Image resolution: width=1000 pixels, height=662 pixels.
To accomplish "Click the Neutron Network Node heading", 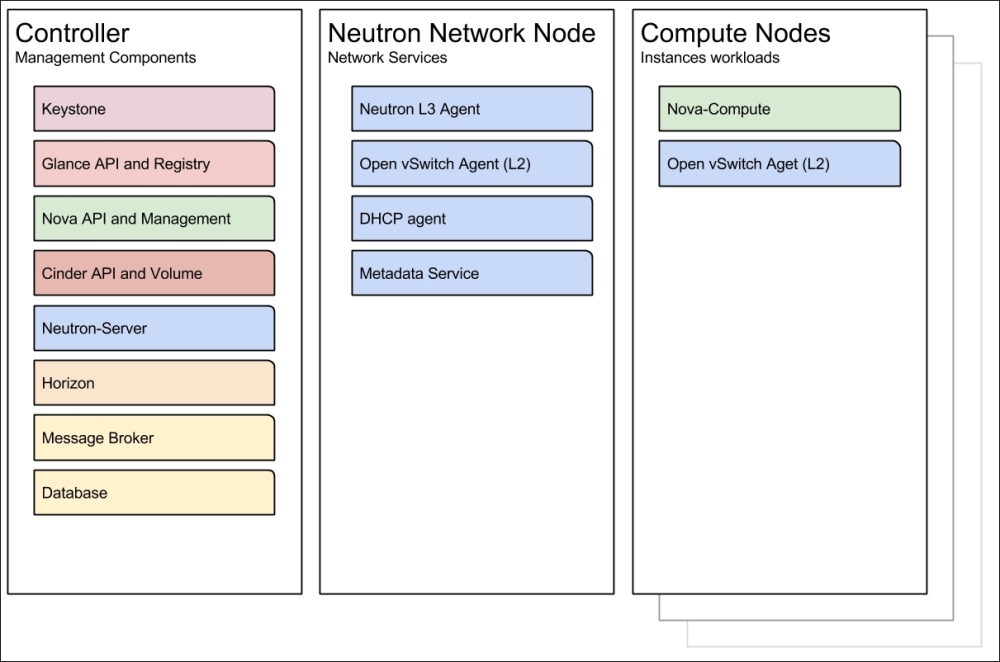I will point(462,33).
